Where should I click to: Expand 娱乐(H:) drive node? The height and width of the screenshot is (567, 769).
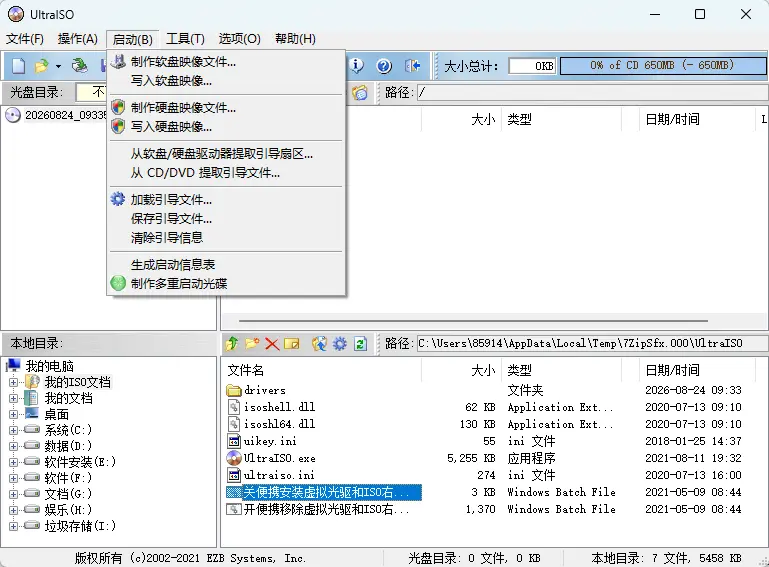(x=13, y=510)
